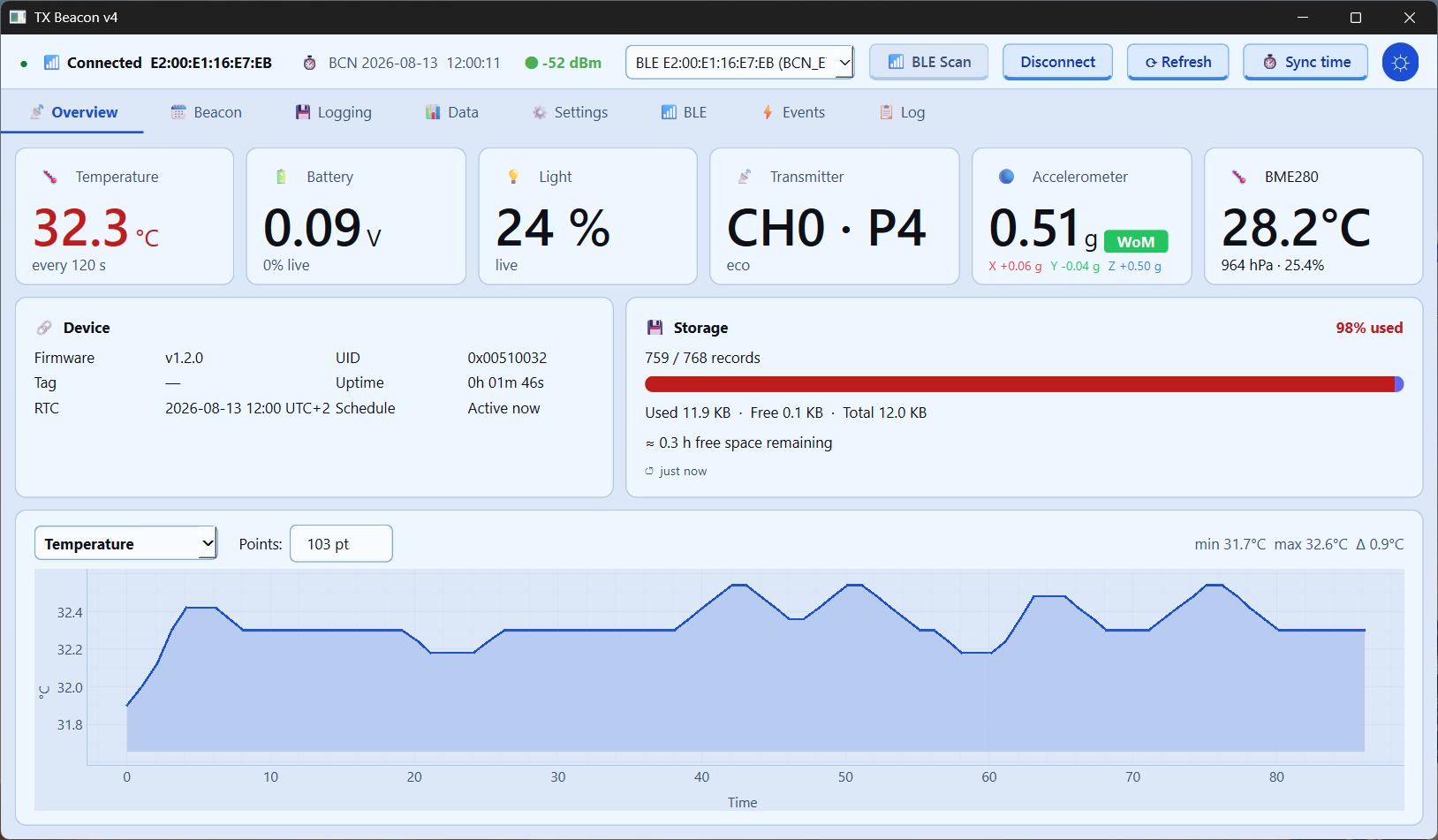Screen dimensions: 1438x840
Task: Click the floppy disk icon on Logging tab
Action: click(303, 112)
